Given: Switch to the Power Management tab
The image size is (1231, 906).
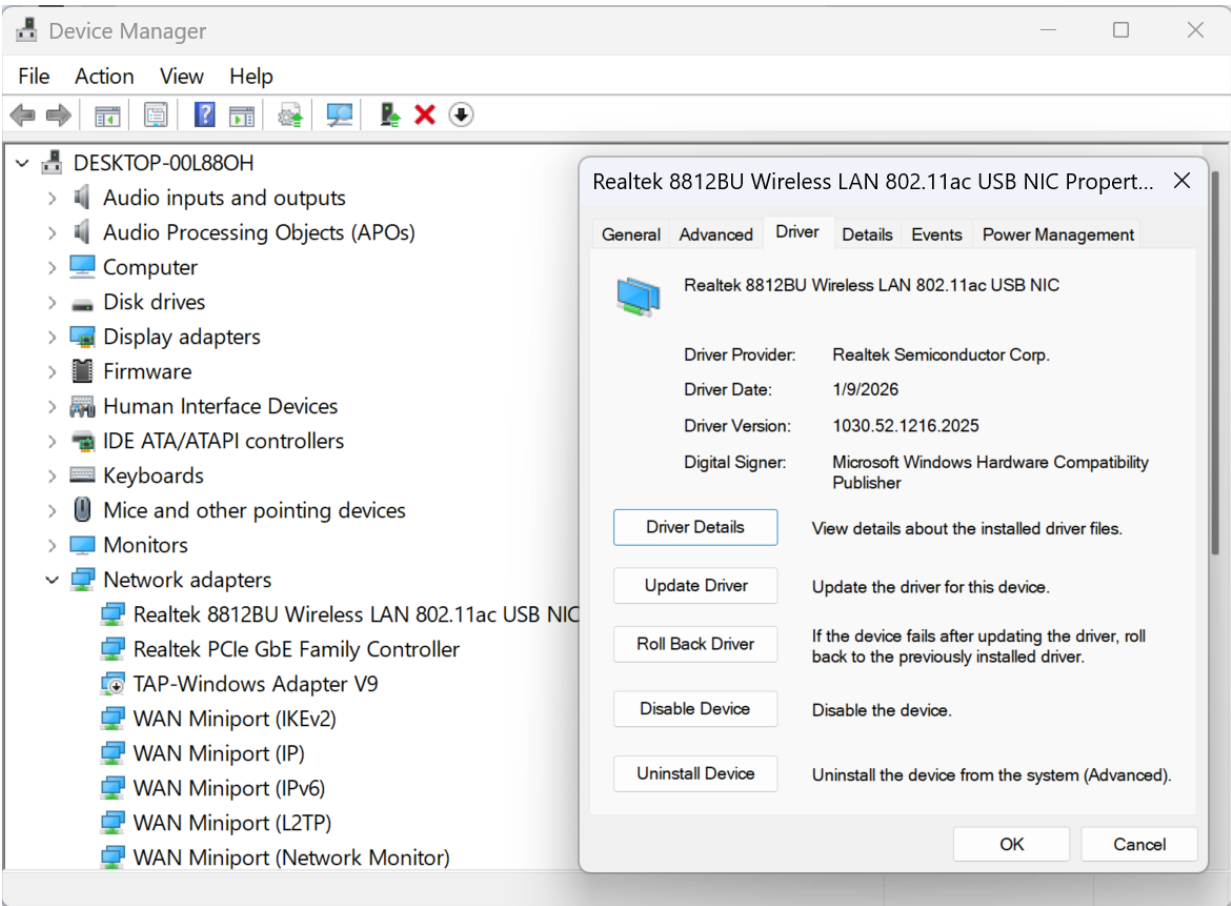Looking at the screenshot, I should click(x=1058, y=234).
